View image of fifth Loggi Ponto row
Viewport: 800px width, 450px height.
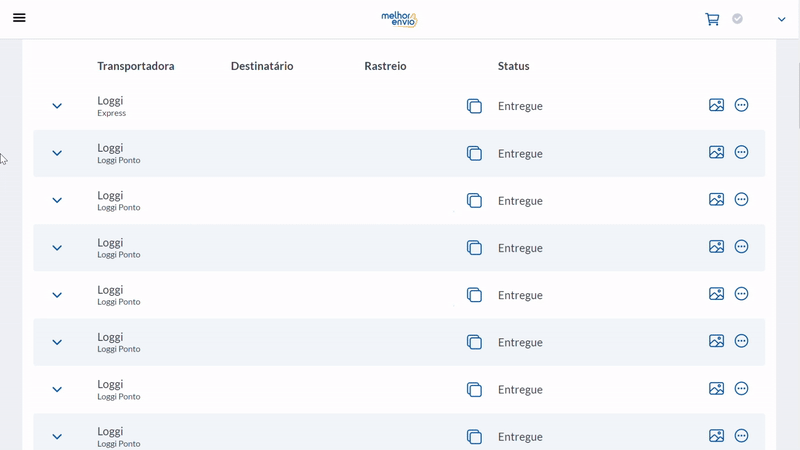pyautogui.click(x=716, y=341)
